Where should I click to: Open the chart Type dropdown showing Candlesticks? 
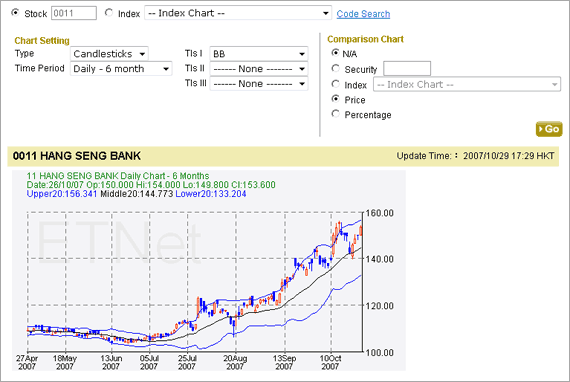coord(109,54)
